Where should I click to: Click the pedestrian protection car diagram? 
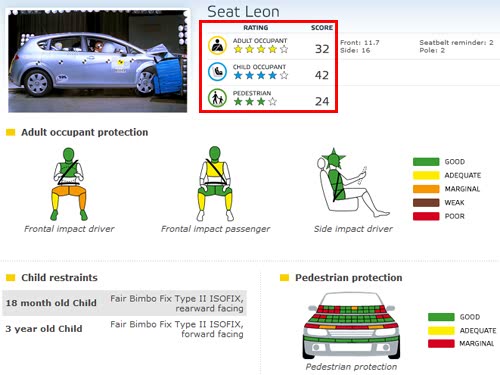click(351, 325)
